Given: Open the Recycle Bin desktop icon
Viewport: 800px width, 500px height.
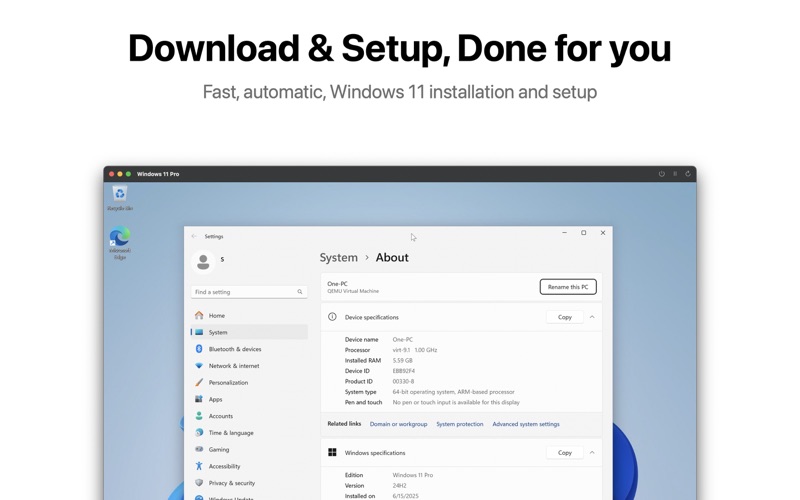Looking at the screenshot, I should point(120,198).
